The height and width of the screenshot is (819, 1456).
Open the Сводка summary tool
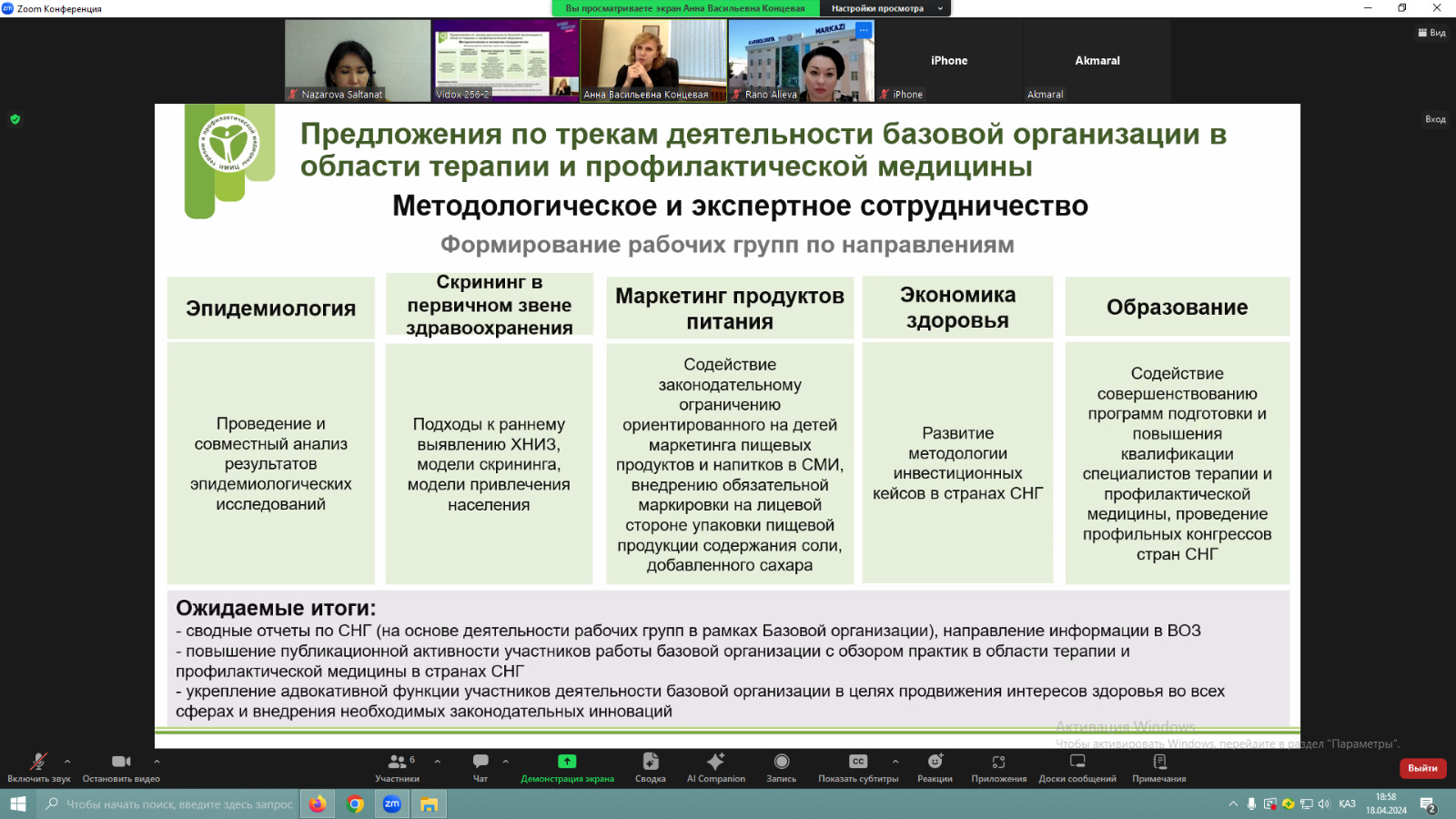tap(650, 766)
